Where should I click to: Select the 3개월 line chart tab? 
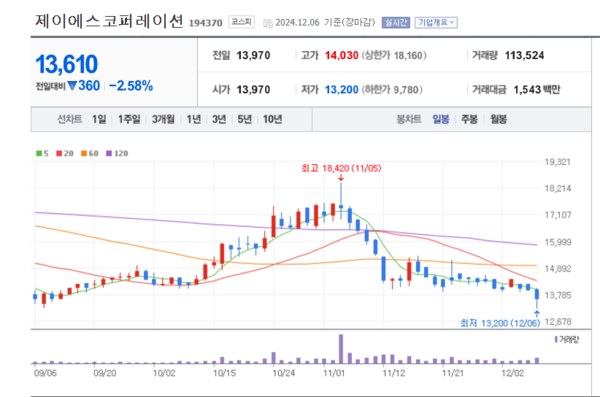tap(163, 119)
